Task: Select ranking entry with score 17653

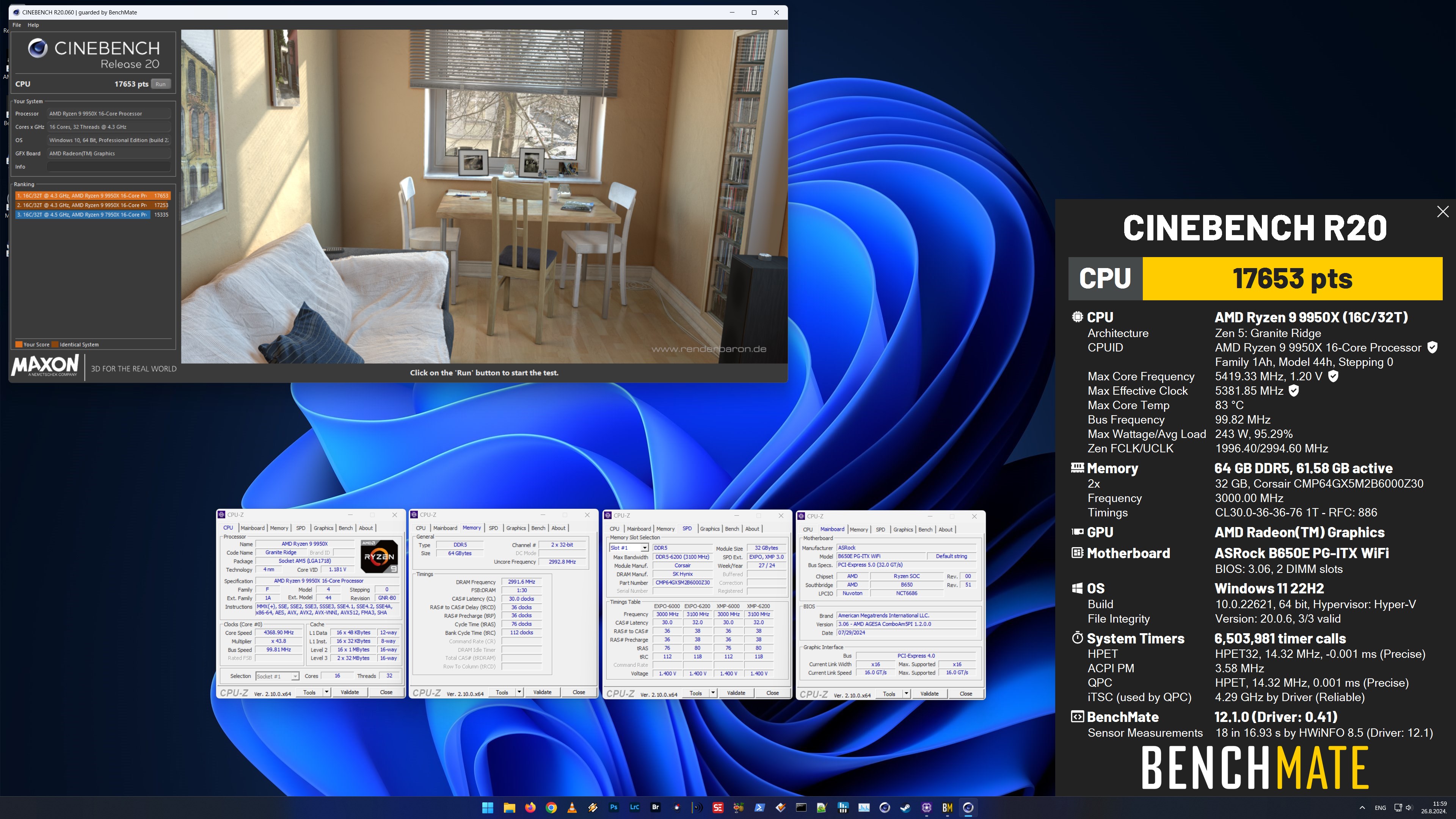Action: click(x=93, y=196)
